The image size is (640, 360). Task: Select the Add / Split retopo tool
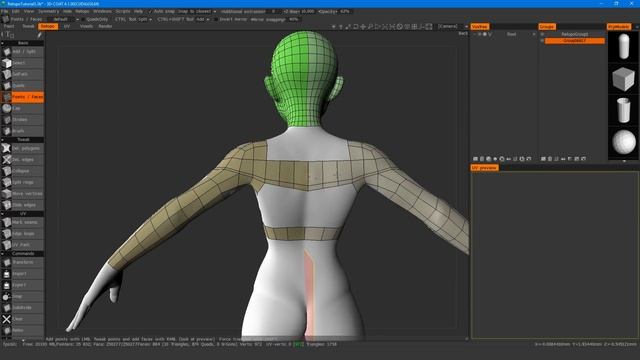(22, 52)
